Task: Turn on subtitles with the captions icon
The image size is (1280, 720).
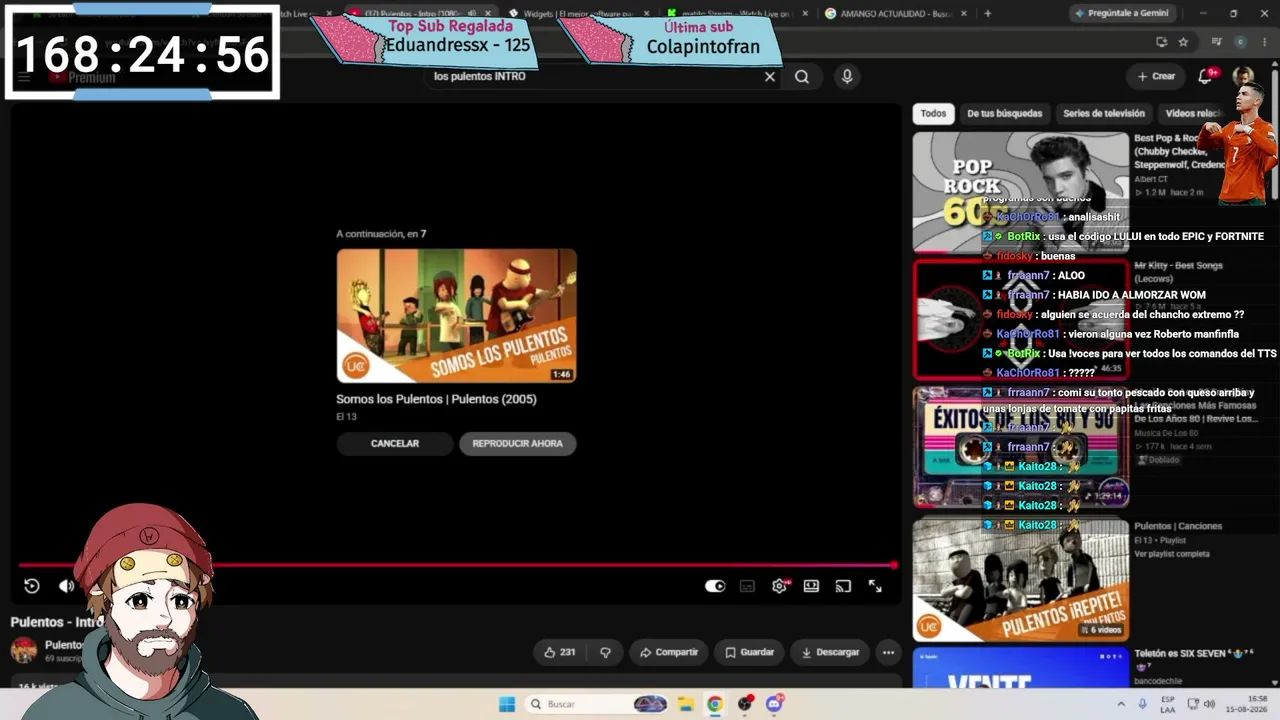Action: 747,586
